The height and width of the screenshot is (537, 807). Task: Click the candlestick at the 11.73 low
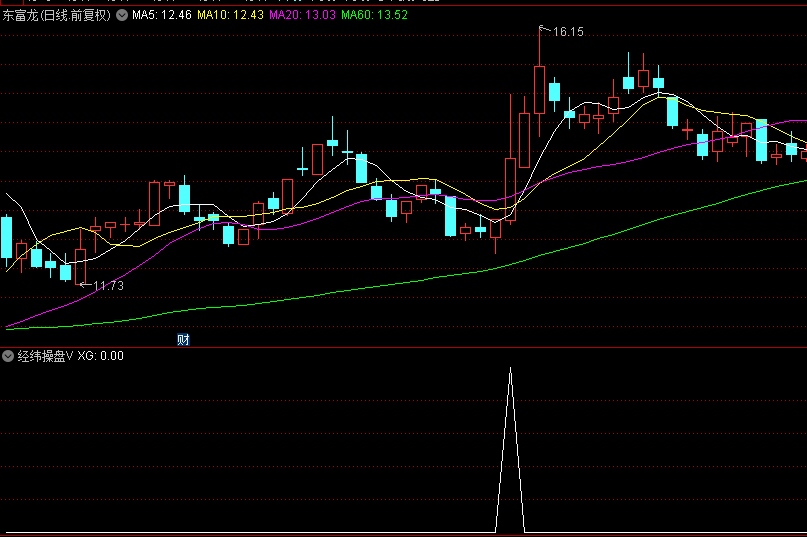click(80, 267)
